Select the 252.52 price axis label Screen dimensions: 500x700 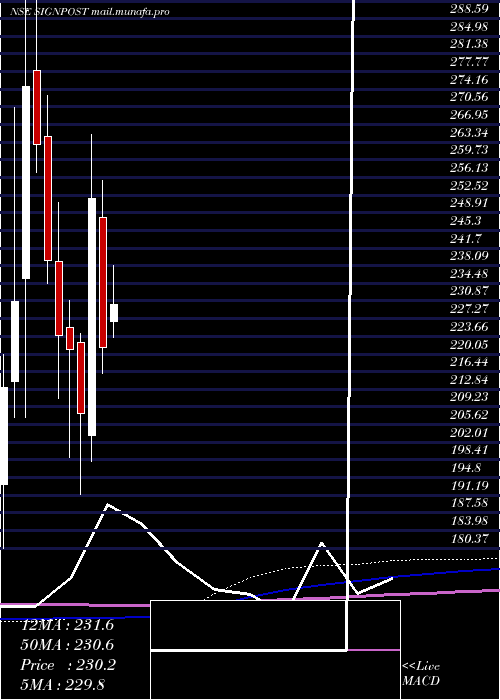tap(469, 185)
